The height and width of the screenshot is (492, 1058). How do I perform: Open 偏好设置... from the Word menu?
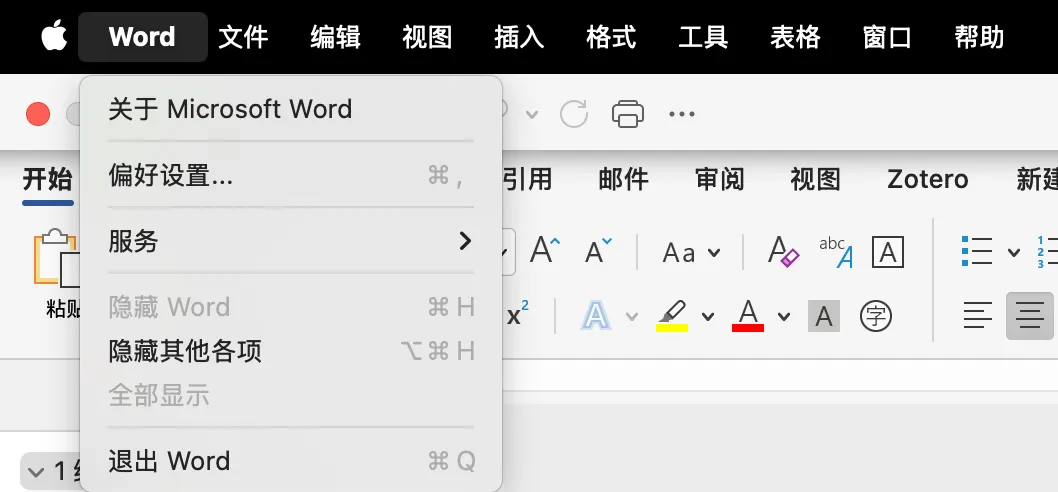point(291,175)
